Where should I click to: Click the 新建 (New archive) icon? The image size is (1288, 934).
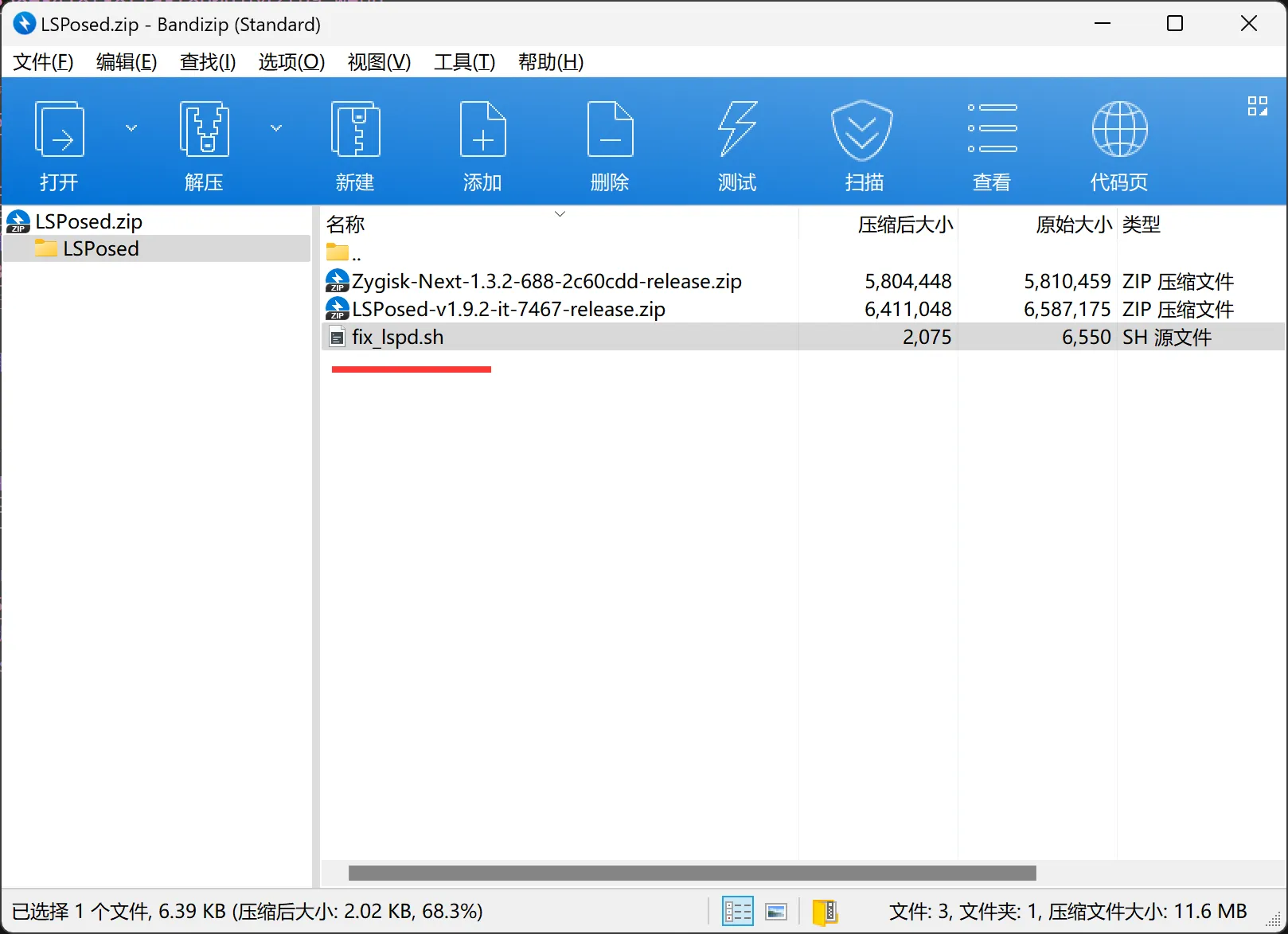[x=355, y=143]
